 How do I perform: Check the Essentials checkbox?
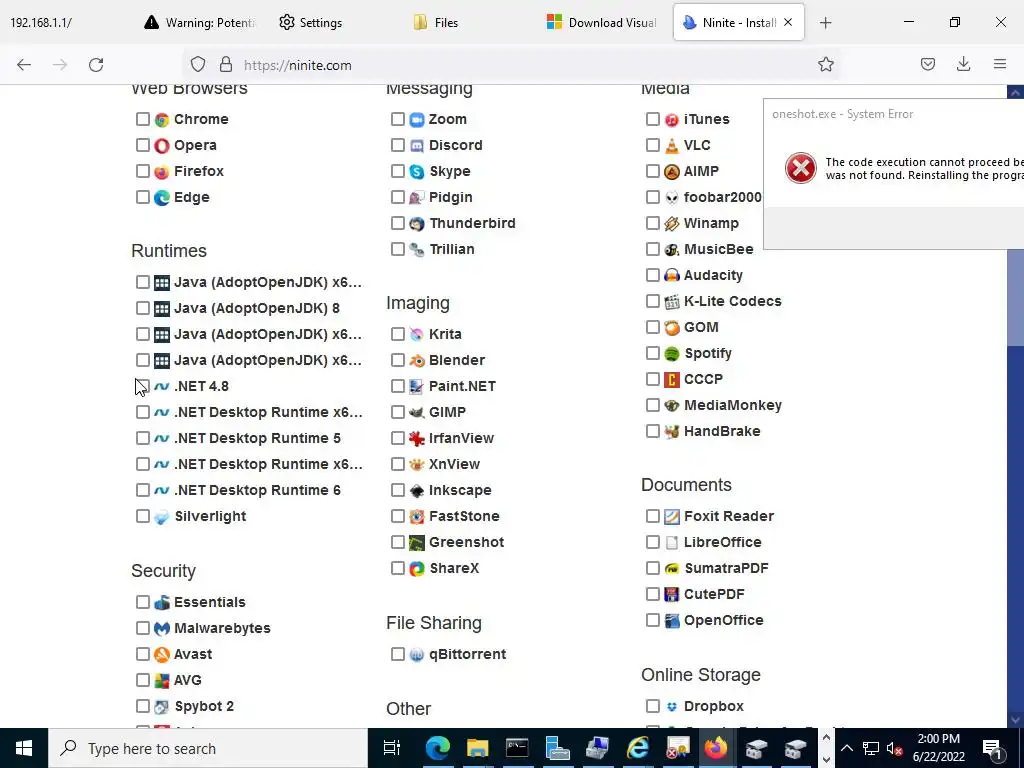tap(142, 602)
